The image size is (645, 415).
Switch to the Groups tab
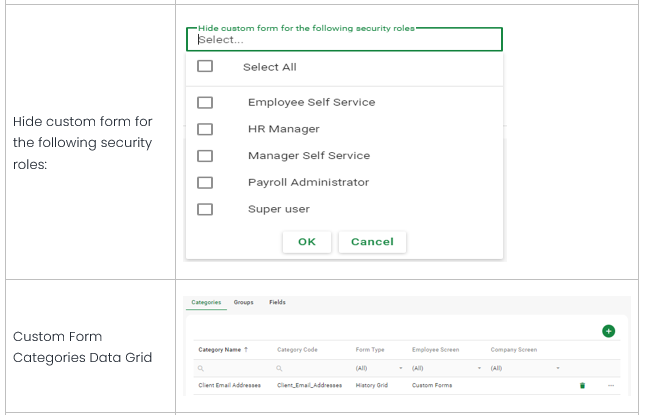243,302
